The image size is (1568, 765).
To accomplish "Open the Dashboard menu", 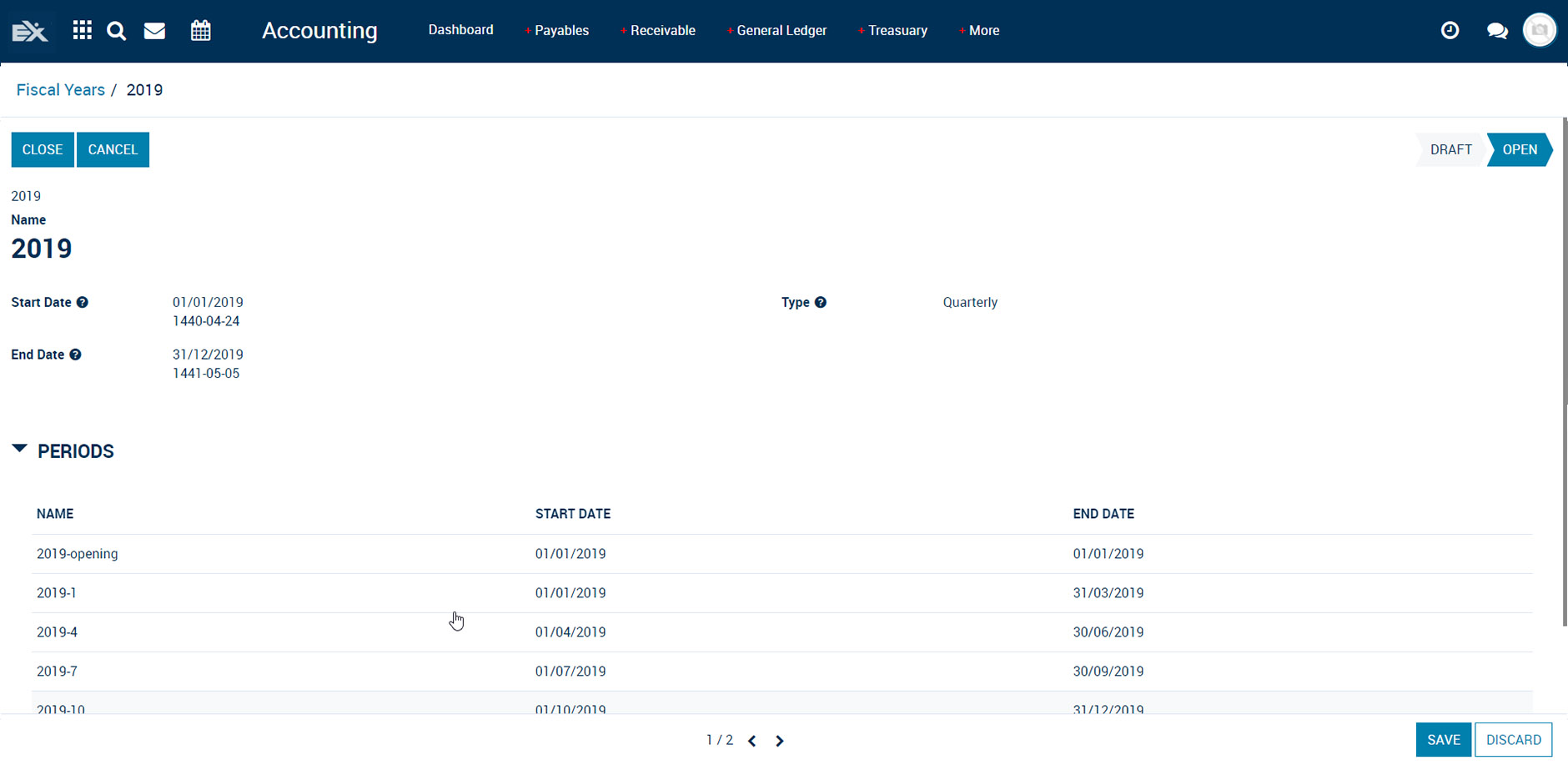I will (x=460, y=30).
